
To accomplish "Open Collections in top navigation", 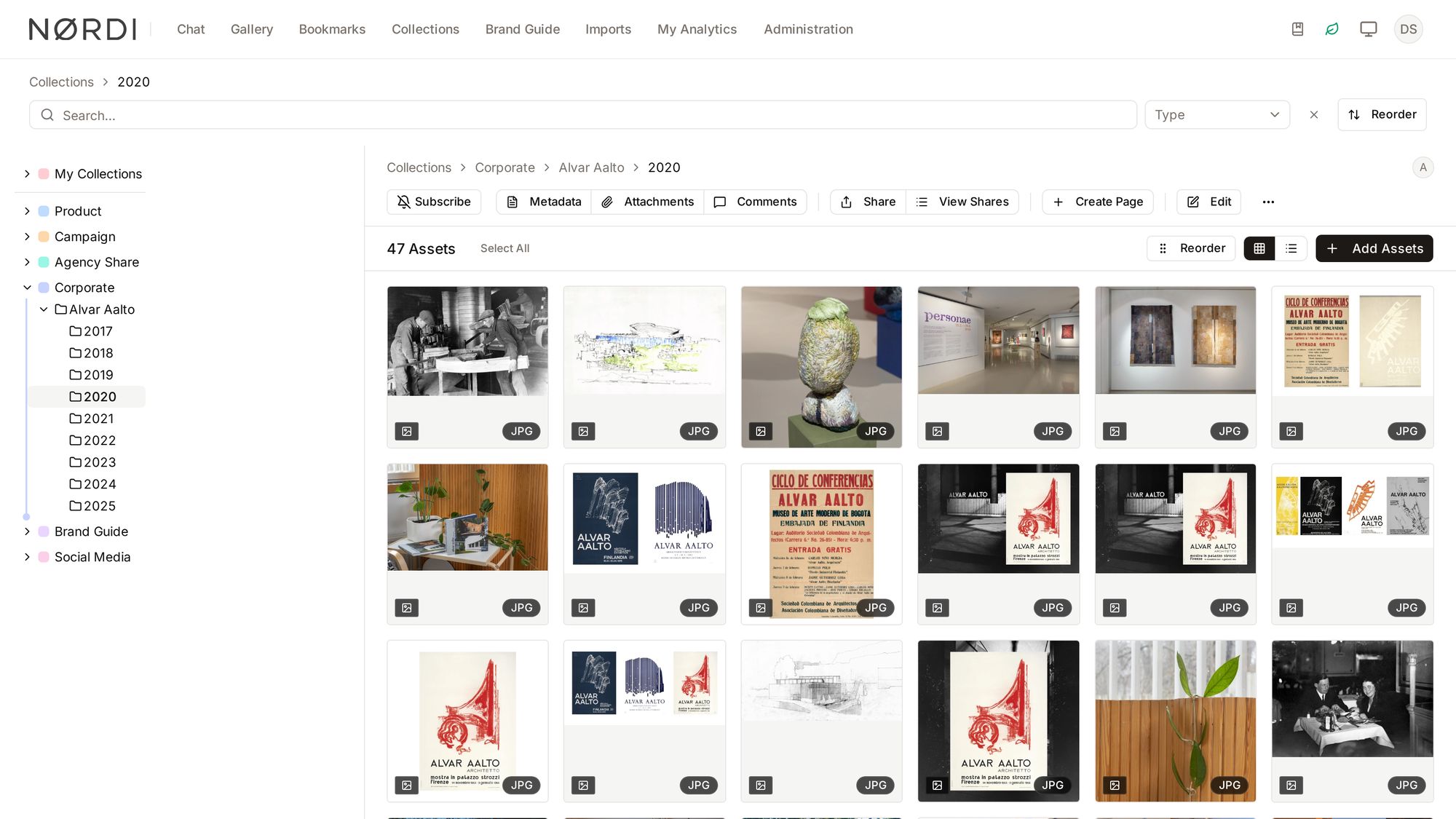I will click(x=425, y=29).
